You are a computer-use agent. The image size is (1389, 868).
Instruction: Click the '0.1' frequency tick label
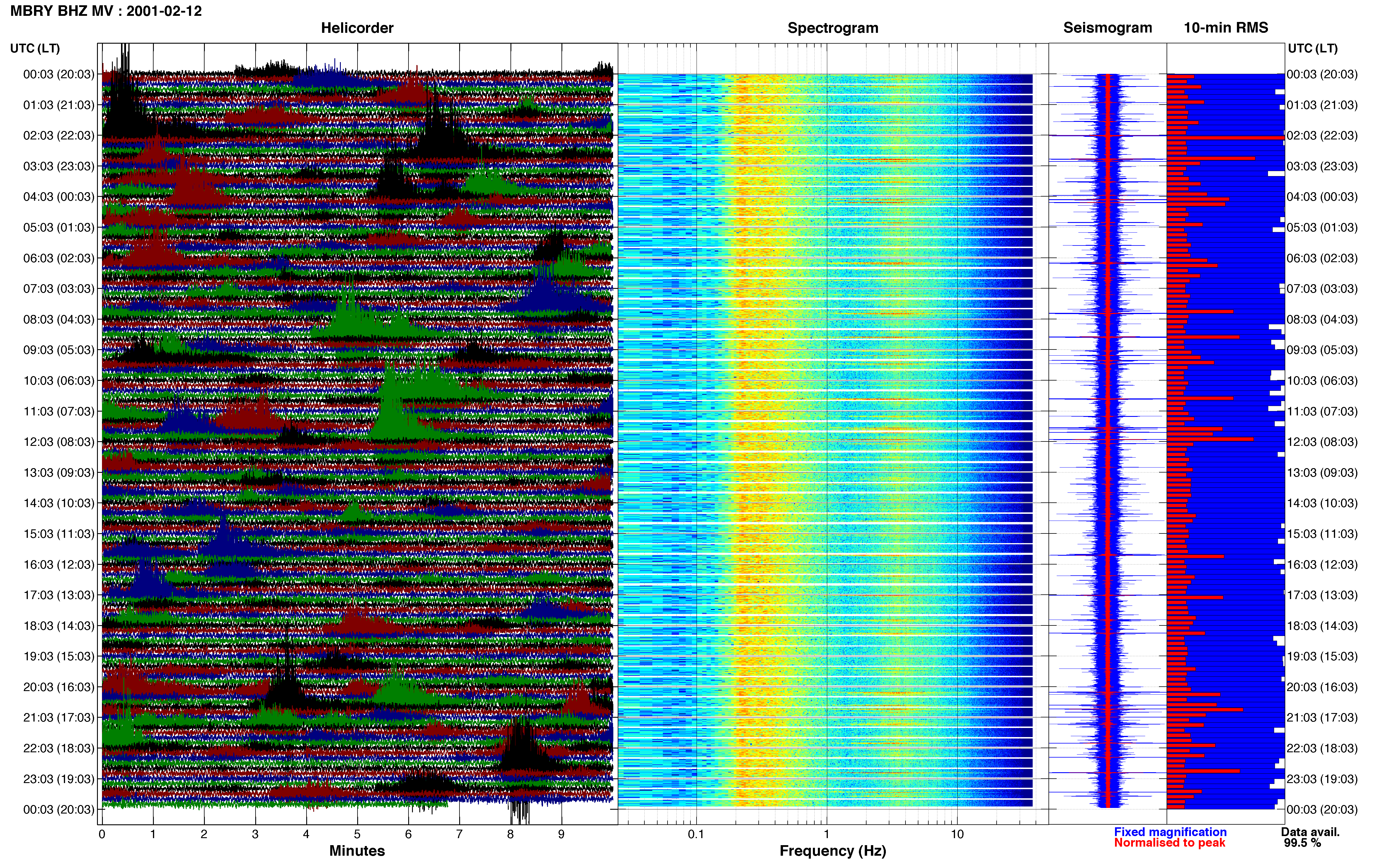click(696, 834)
